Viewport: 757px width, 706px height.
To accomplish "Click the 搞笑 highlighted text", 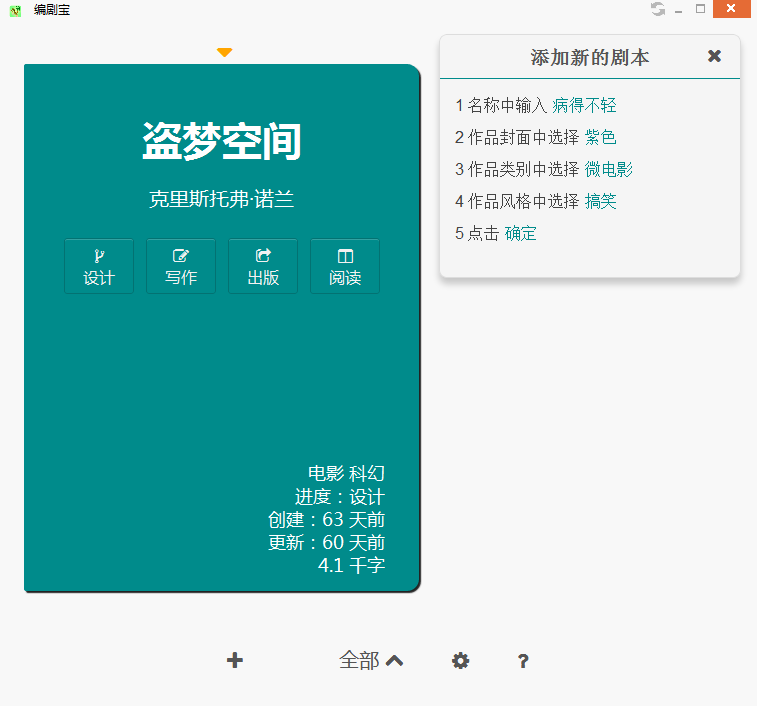I will pyautogui.click(x=601, y=201).
